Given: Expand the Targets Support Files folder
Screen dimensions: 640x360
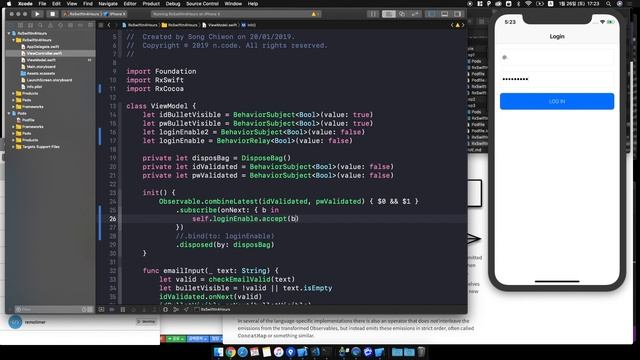Looking at the screenshot, I should tap(13, 147).
